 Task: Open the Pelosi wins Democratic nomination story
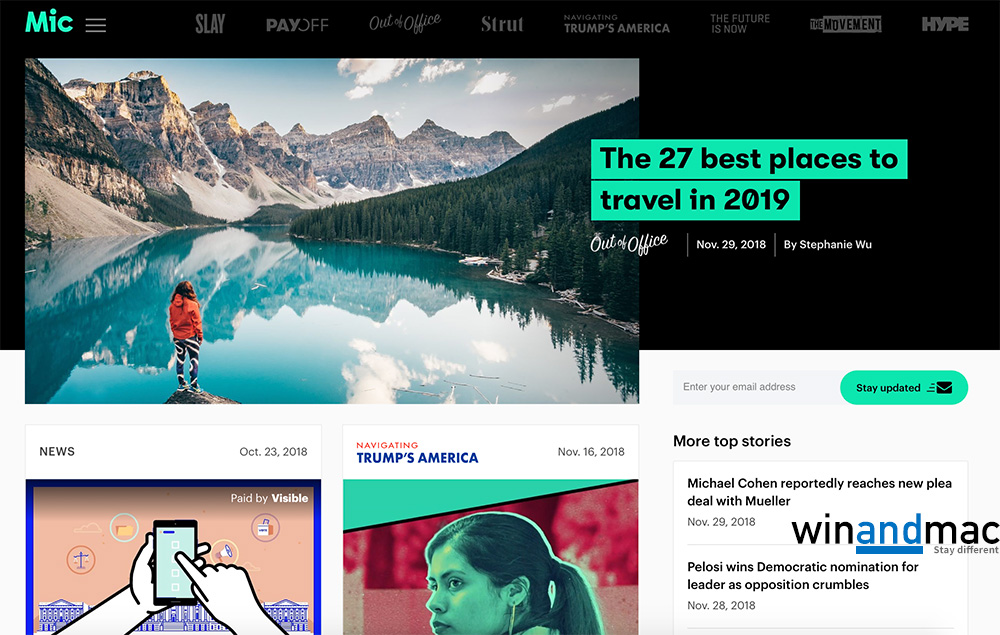pos(803,576)
